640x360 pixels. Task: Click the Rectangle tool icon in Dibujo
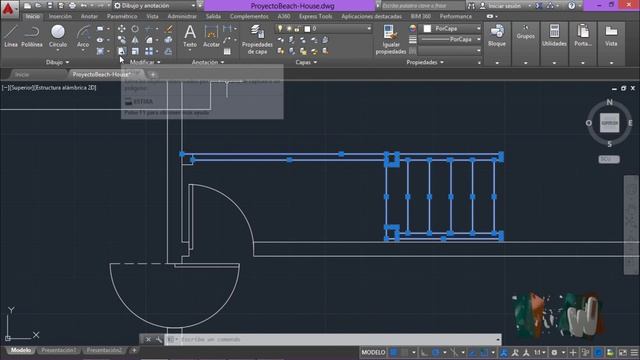point(100,29)
